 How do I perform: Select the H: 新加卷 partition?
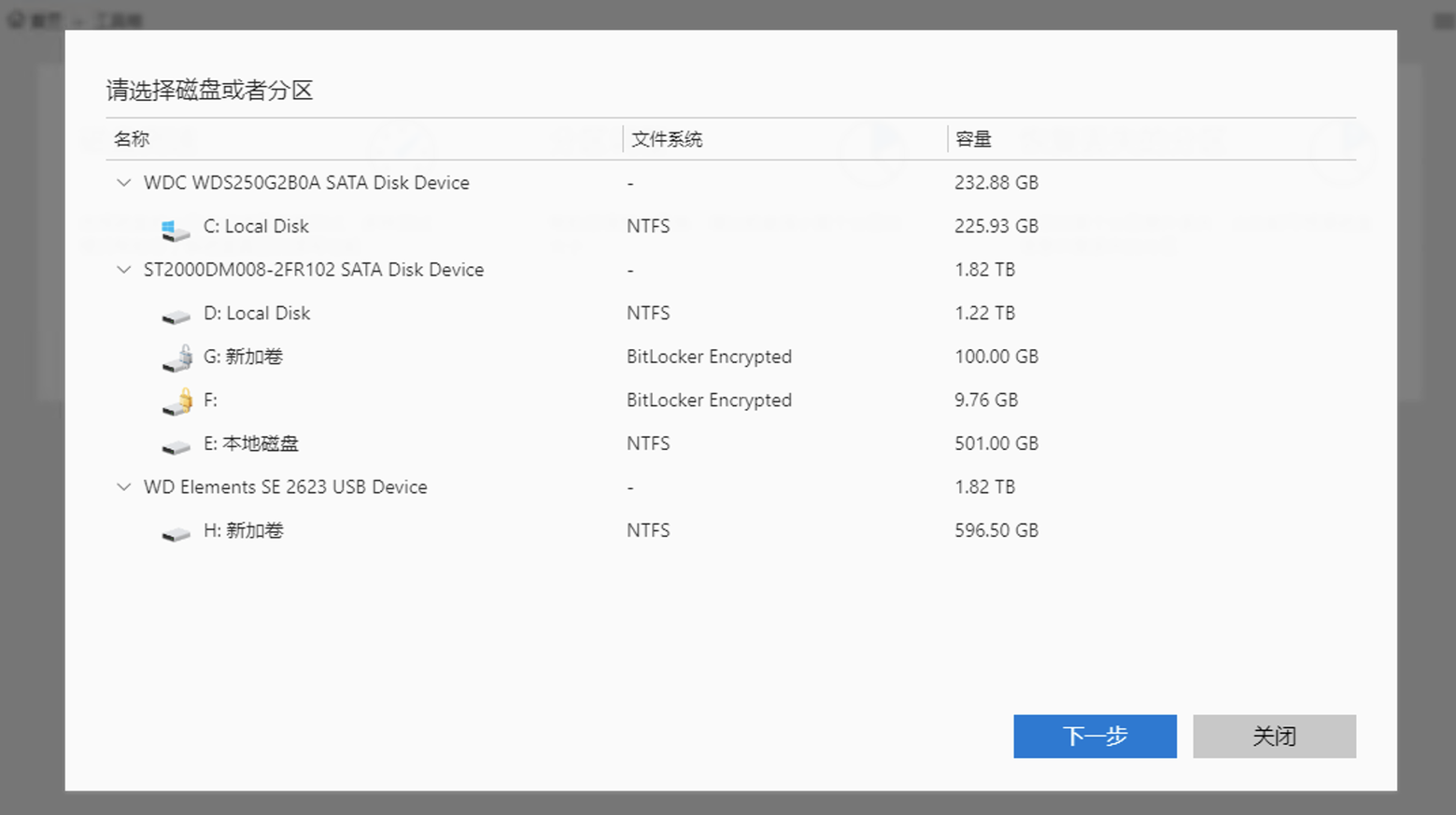pyautogui.click(x=243, y=530)
